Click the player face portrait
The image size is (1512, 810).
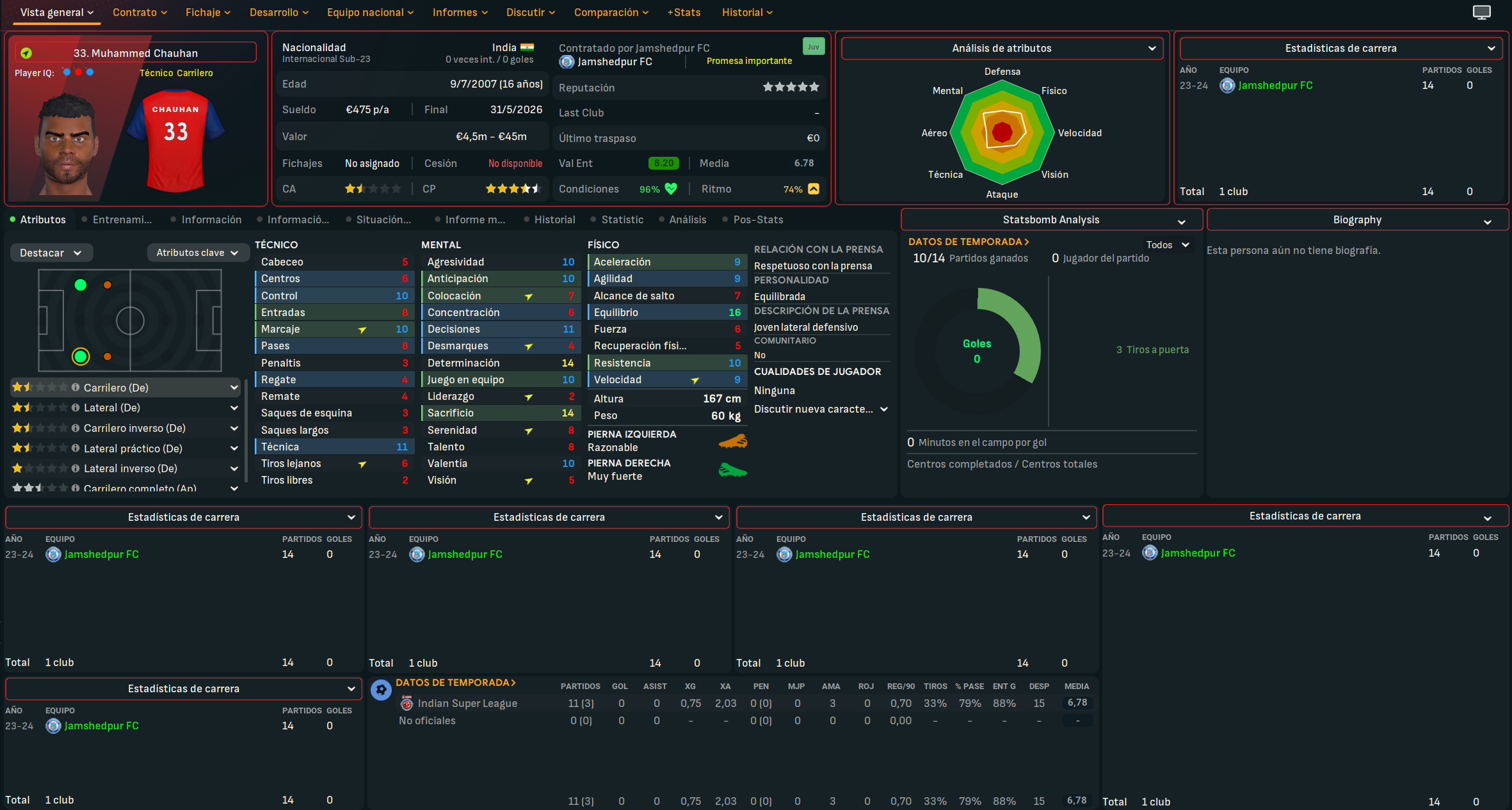point(67,144)
